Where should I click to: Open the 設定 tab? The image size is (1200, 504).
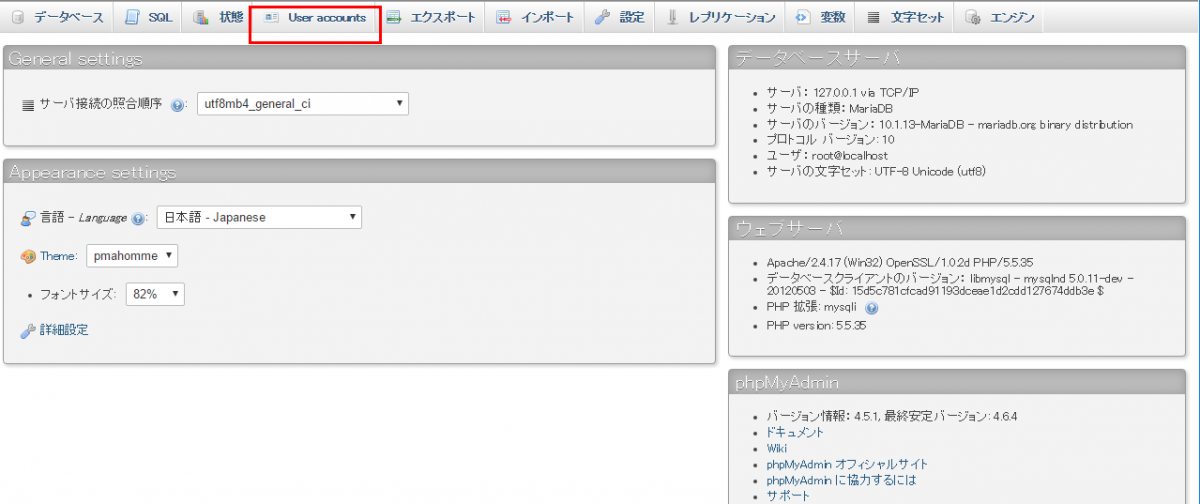click(619, 17)
